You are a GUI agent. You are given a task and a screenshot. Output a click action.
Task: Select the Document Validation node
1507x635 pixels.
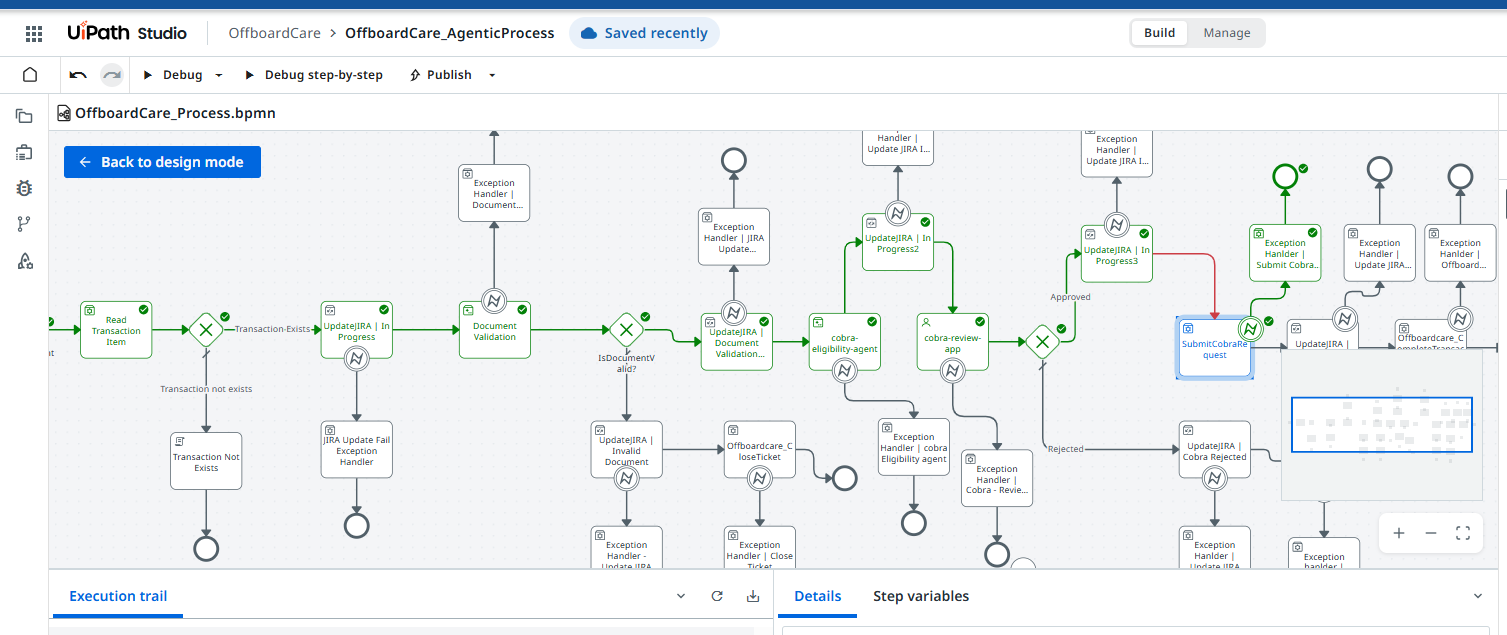[494, 330]
